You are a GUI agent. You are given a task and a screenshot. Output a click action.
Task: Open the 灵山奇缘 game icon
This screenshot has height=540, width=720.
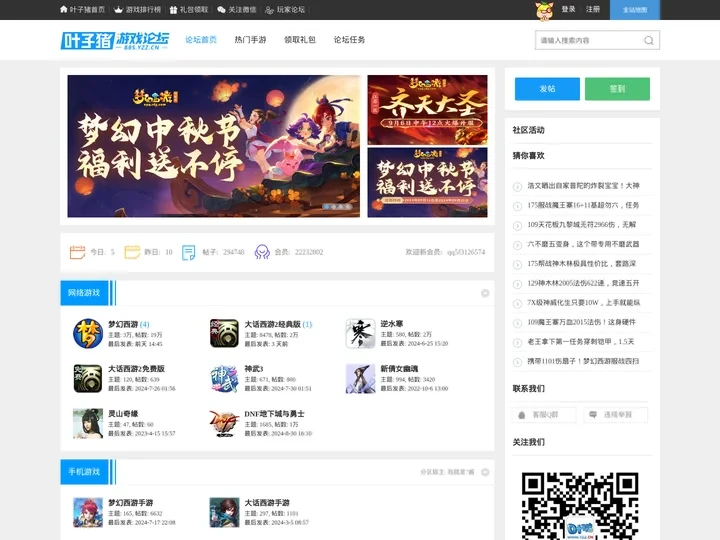[x=88, y=423]
